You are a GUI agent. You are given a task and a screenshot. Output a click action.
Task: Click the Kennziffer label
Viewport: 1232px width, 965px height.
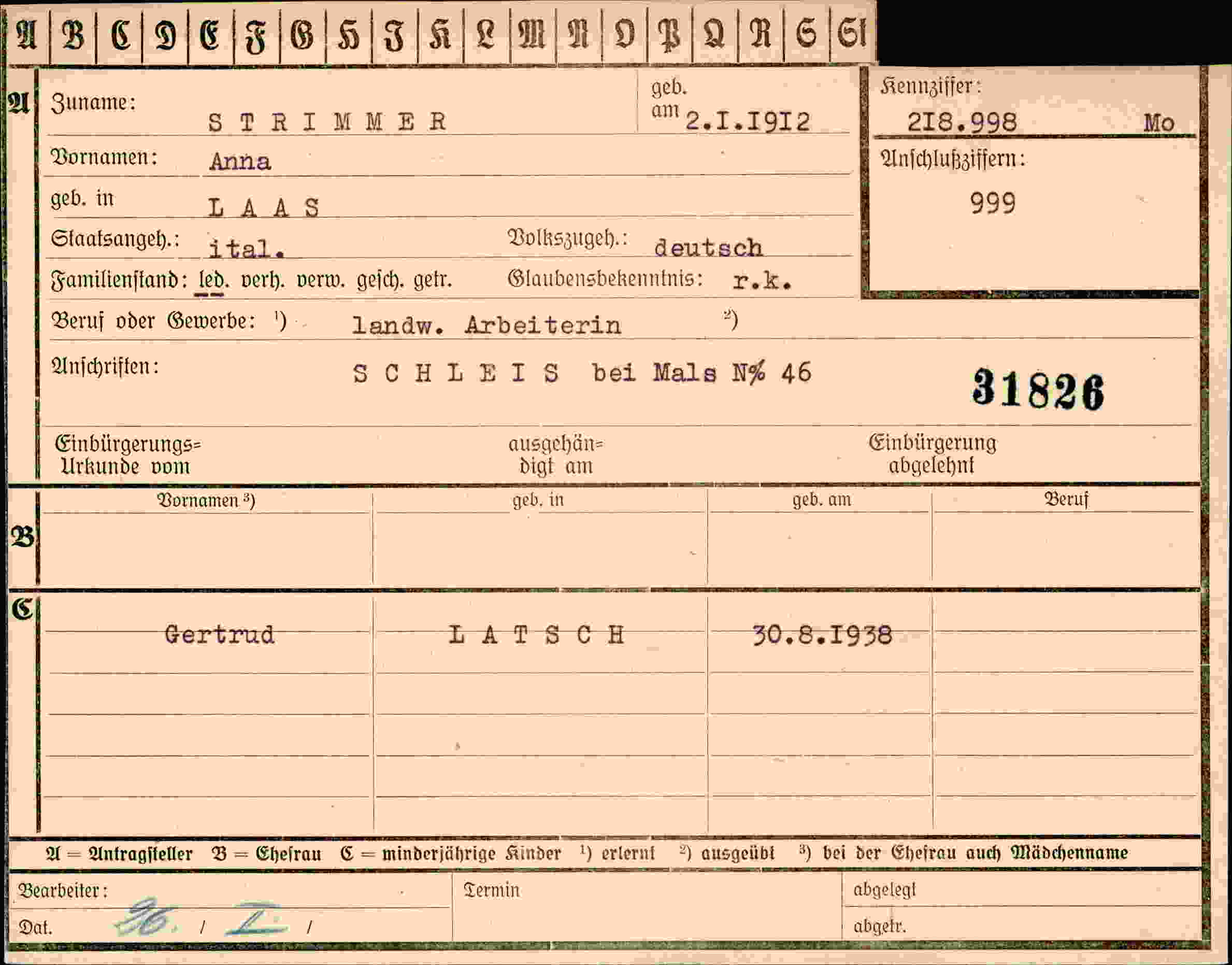point(931,87)
